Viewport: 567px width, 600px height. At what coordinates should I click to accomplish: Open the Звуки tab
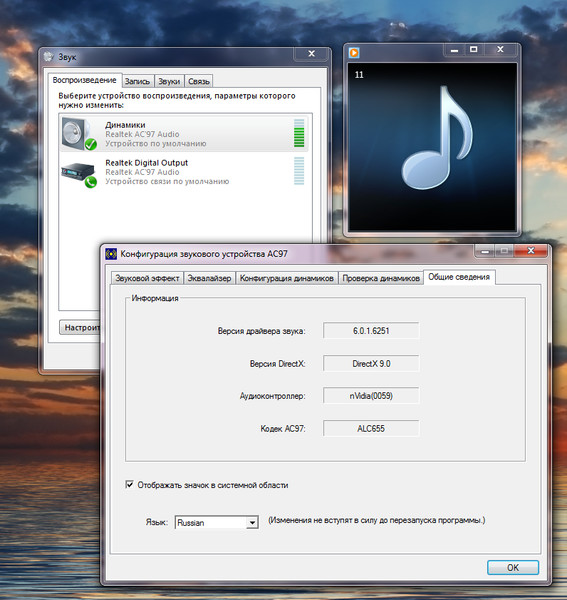169,81
